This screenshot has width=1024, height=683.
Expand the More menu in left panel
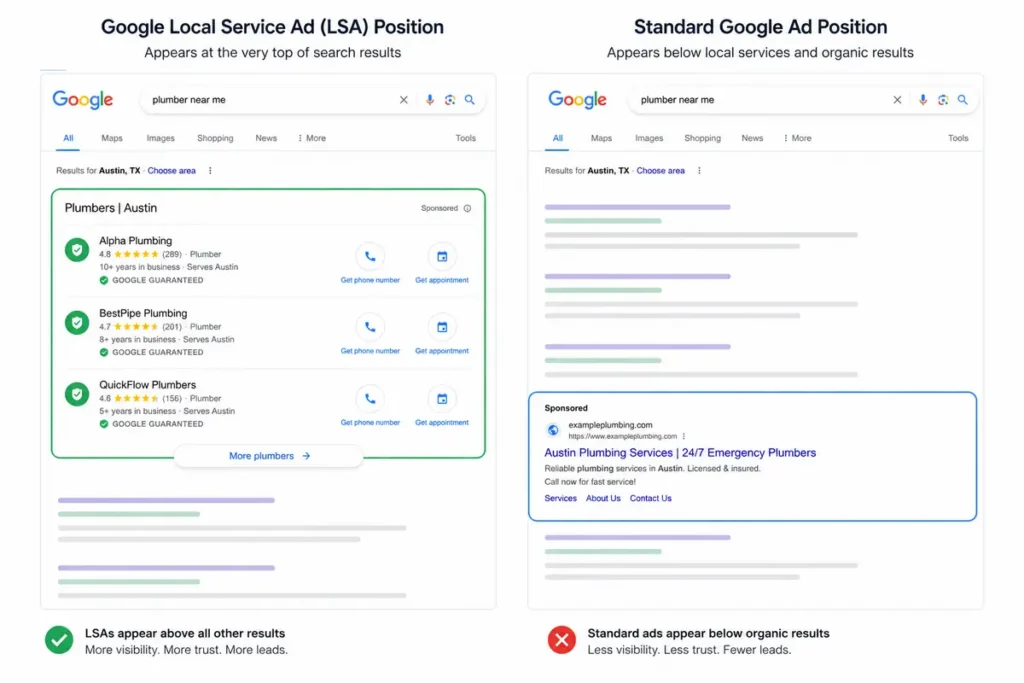tap(312, 138)
